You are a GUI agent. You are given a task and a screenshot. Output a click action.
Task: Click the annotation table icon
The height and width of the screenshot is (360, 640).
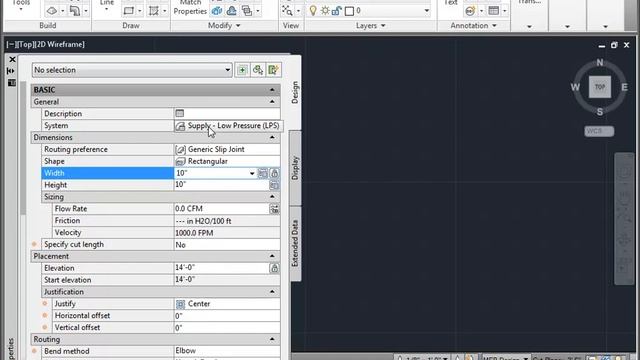[x=493, y=11]
